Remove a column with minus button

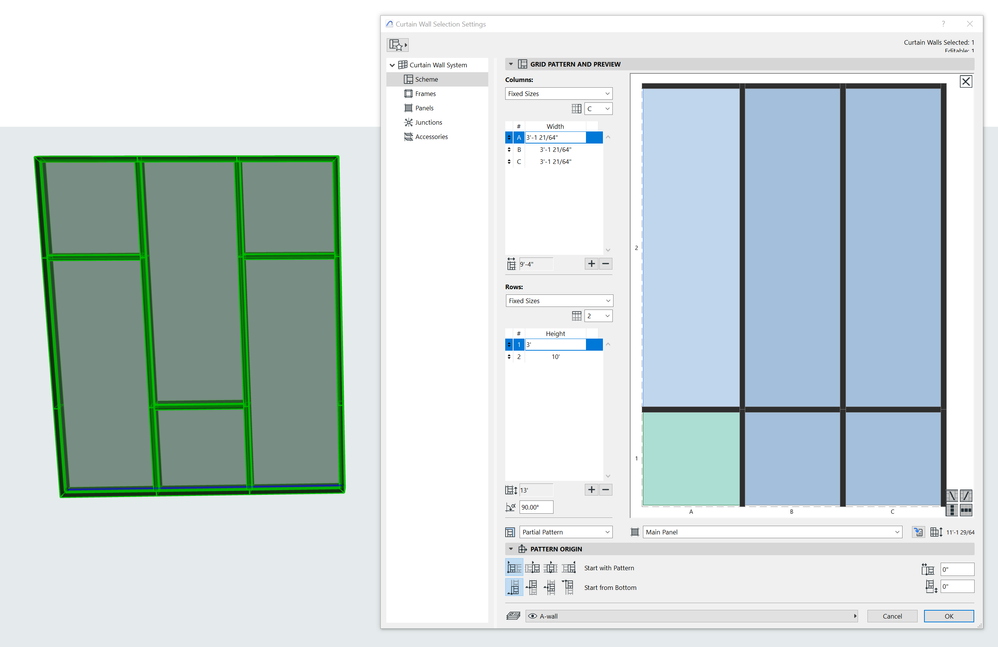[x=605, y=263]
